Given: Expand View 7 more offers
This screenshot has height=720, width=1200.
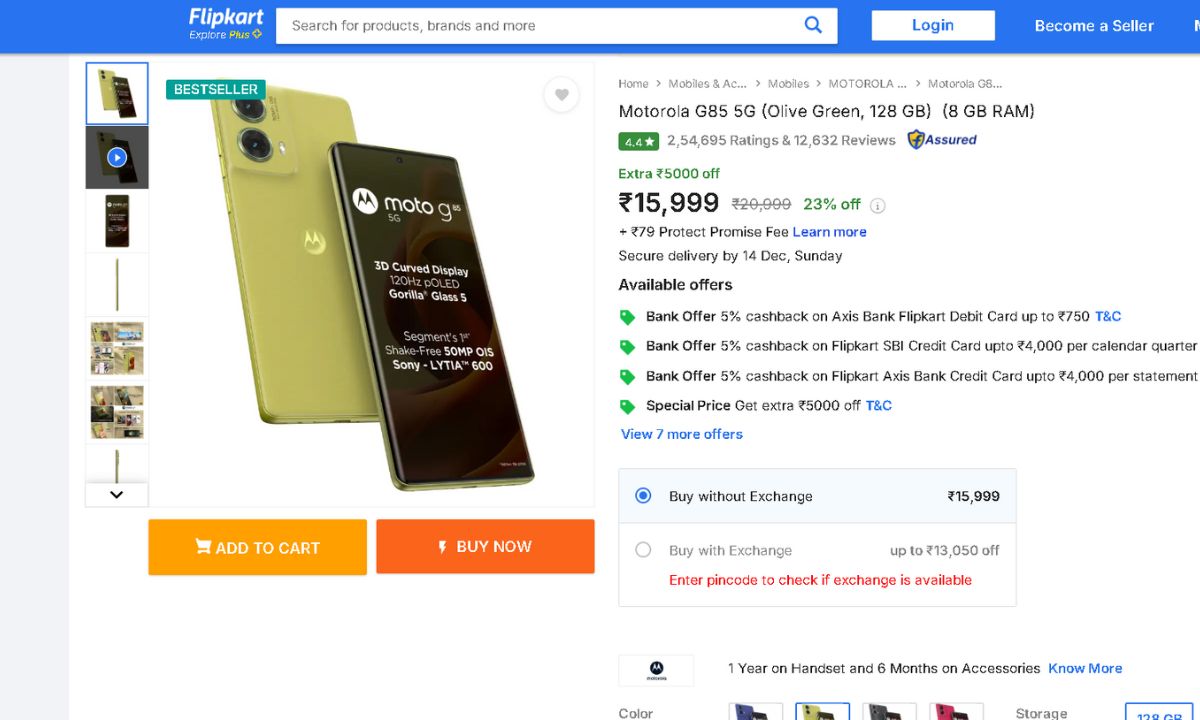Looking at the screenshot, I should point(682,434).
